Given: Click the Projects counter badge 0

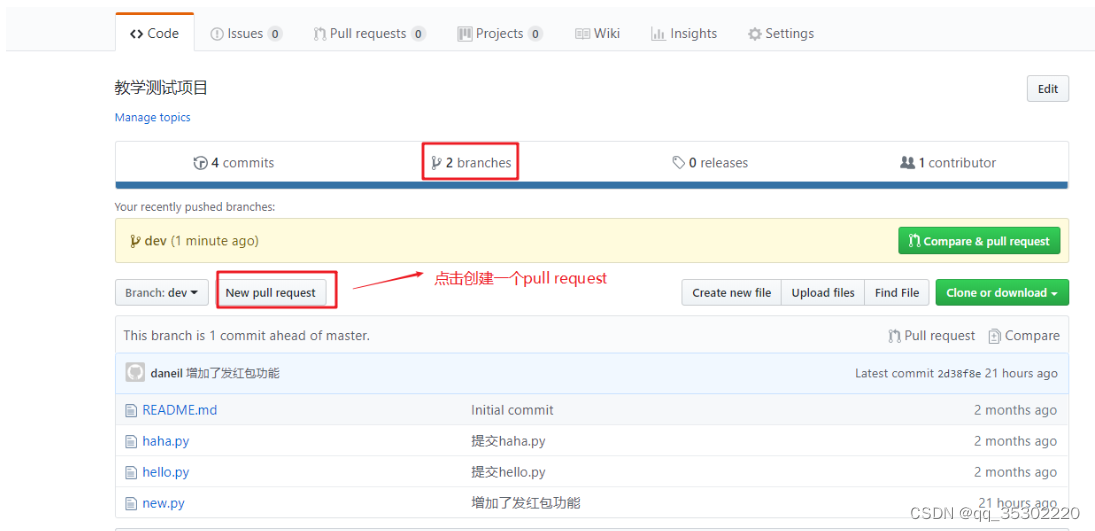Looking at the screenshot, I should (x=535, y=34).
